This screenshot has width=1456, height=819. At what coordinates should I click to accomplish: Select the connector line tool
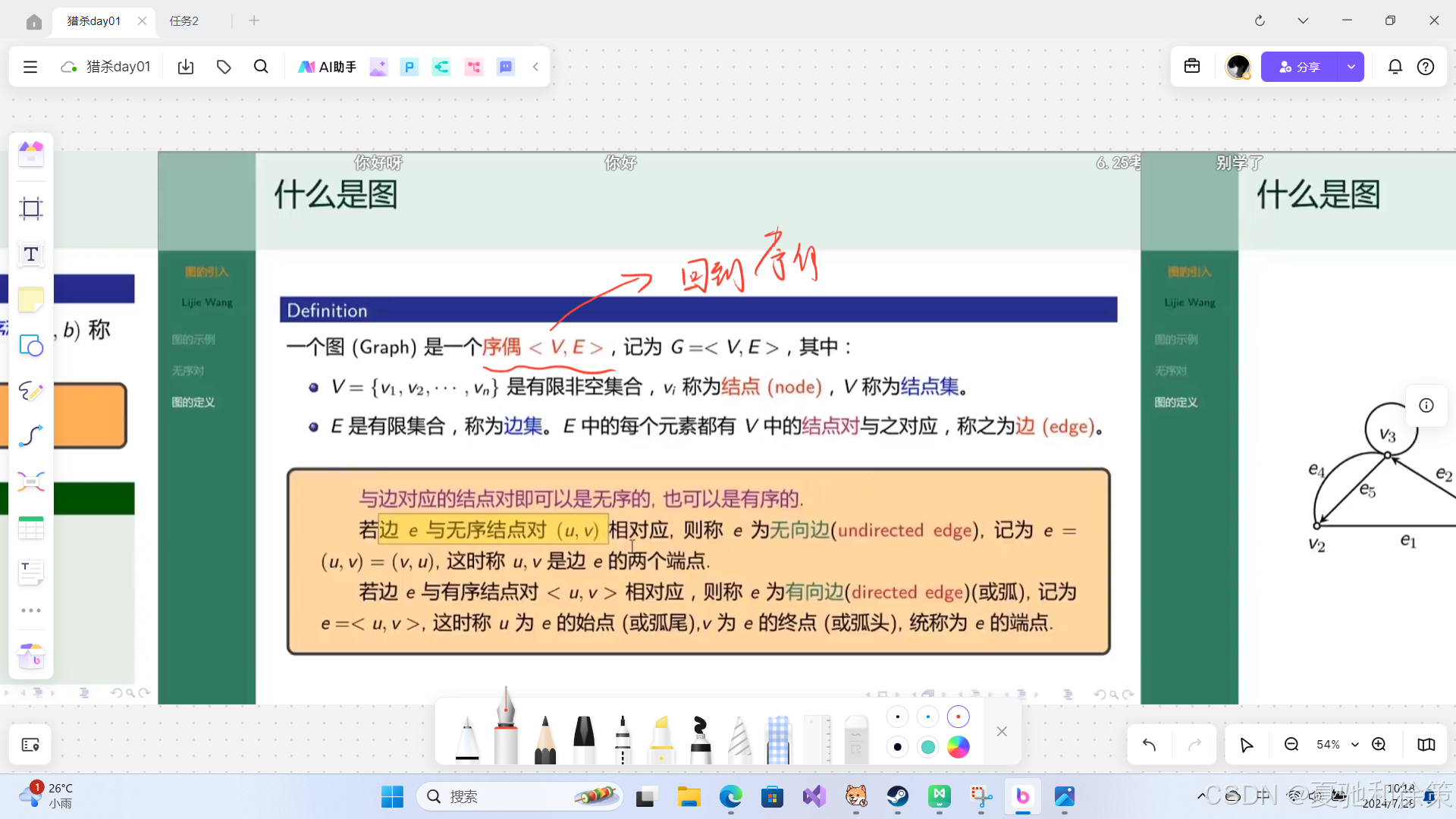point(31,436)
